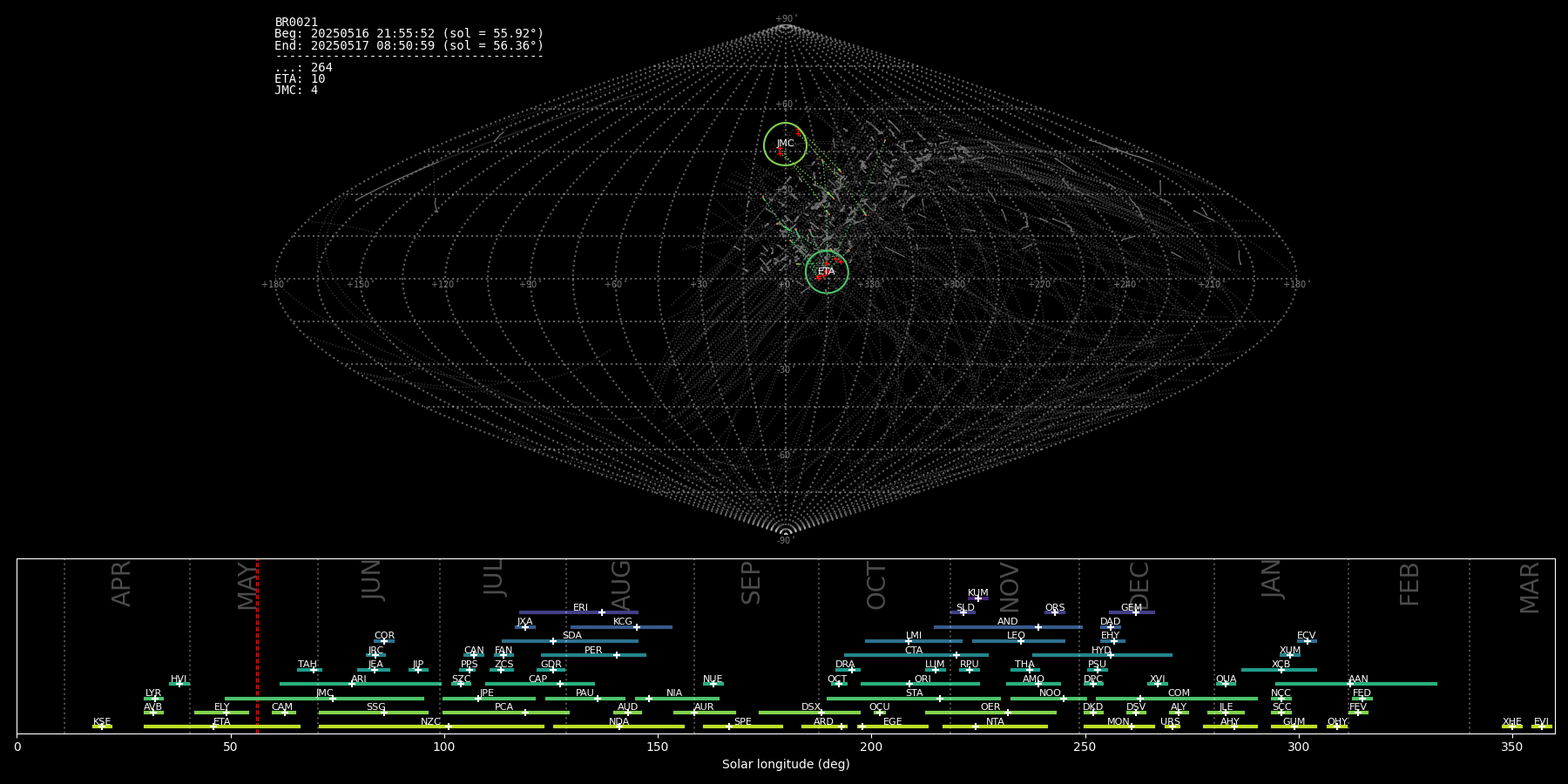Select the AND shower bar in the timeline
This screenshot has height=784, width=1568.
pos(1008,627)
